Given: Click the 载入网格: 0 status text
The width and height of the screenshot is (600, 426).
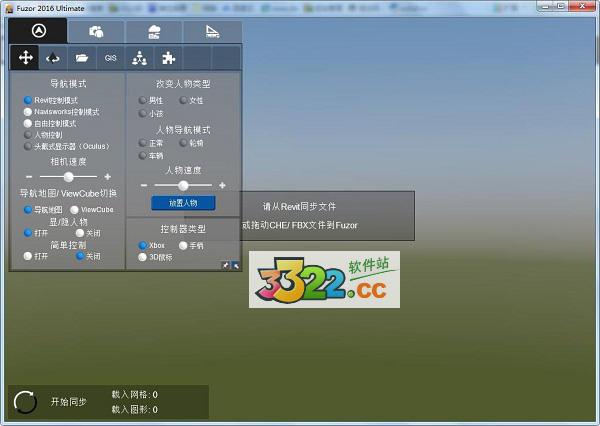Looking at the screenshot, I should (x=134, y=395).
